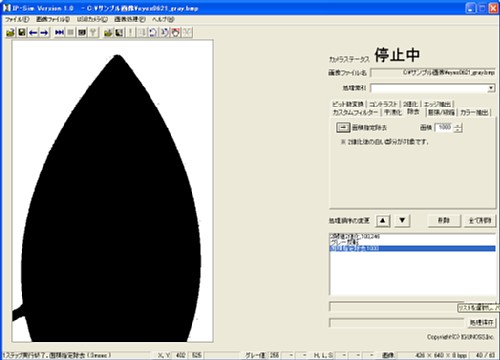Click the grayed Y-shaped antenna toolbar icon
The width and height of the screenshot is (500, 360).
pos(93,32)
